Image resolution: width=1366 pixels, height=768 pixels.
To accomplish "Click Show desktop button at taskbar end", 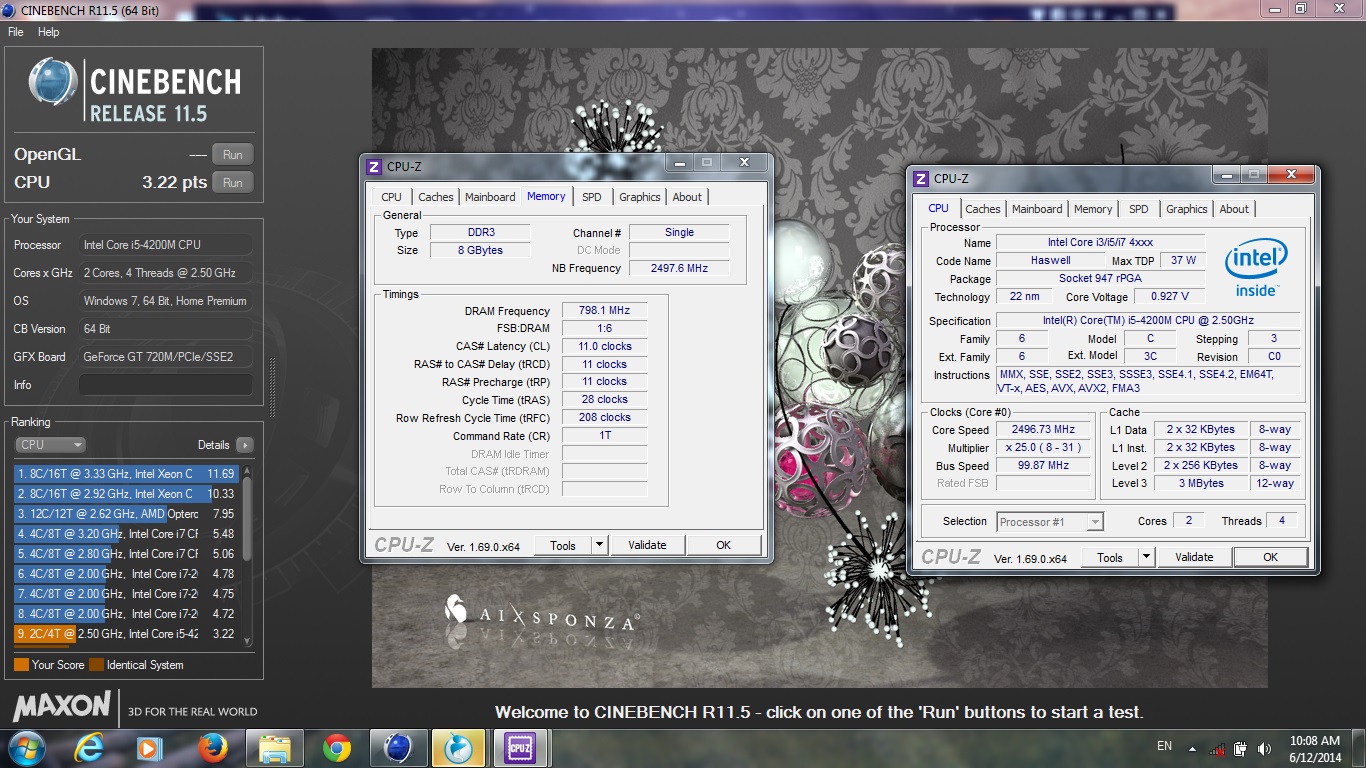I will (x=1358, y=748).
